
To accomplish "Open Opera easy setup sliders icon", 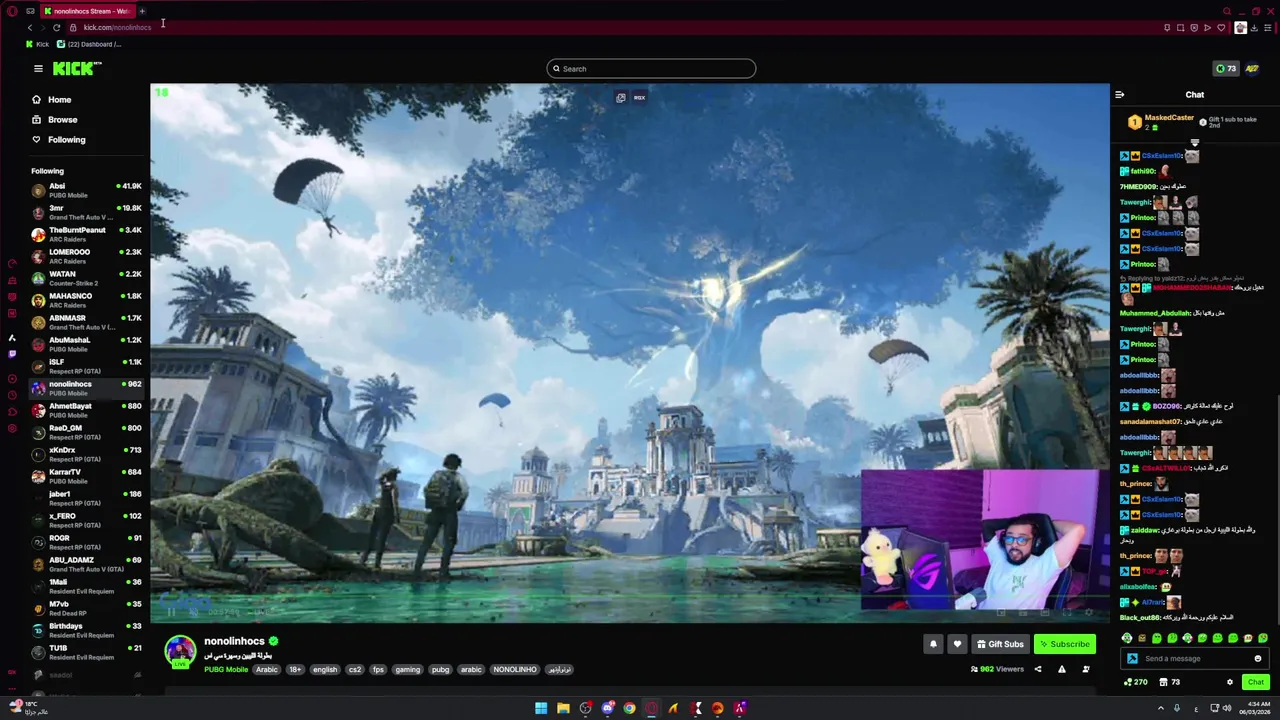I will pyautogui.click(x=1269, y=27).
